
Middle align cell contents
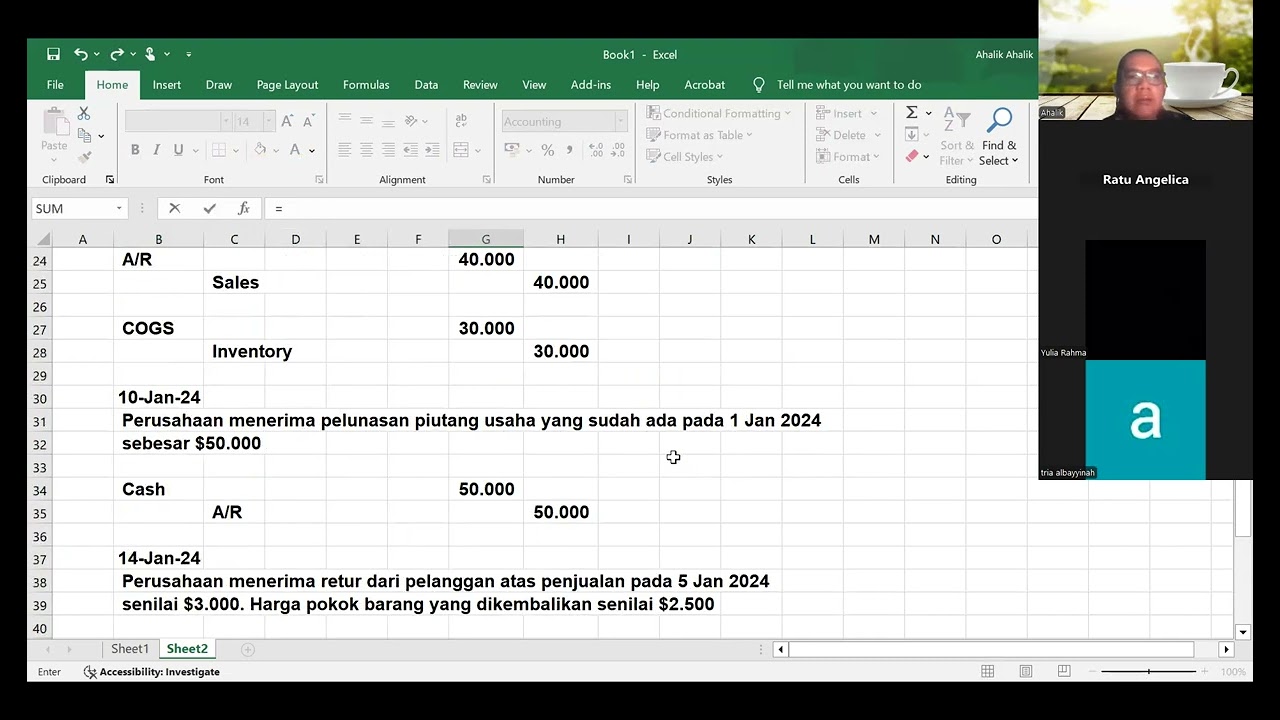click(366, 121)
